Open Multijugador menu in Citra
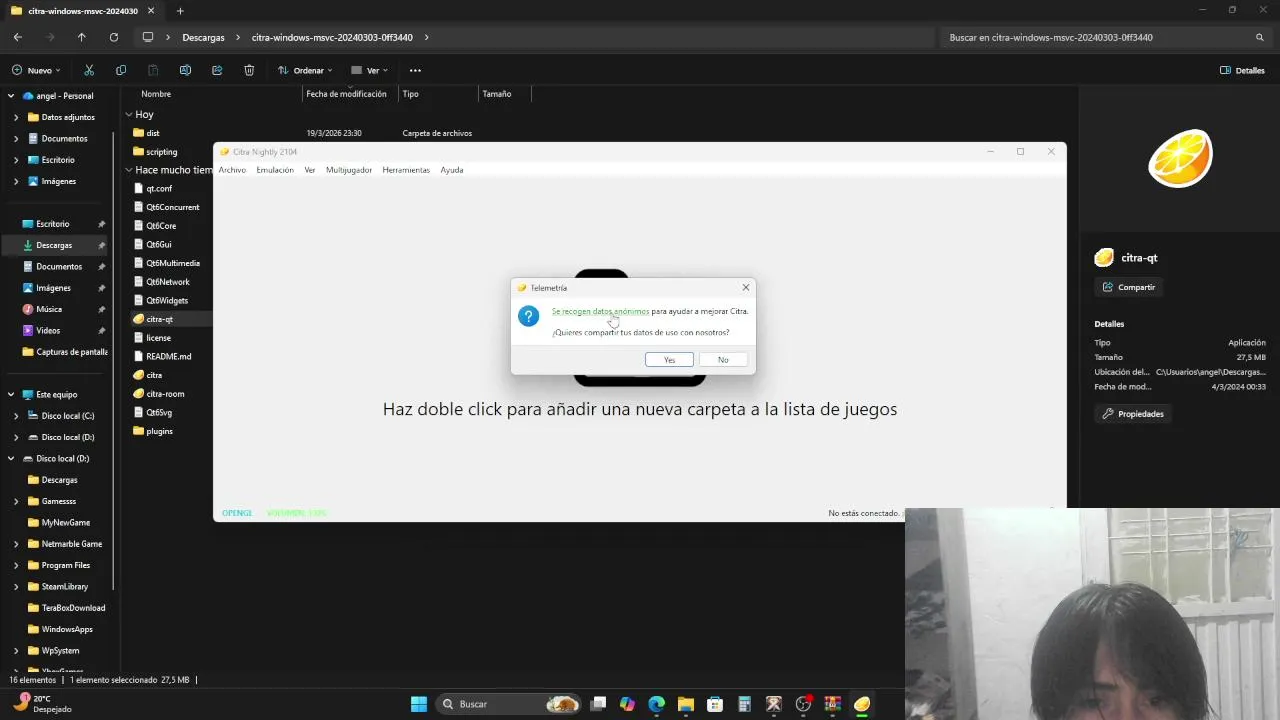 (x=349, y=170)
